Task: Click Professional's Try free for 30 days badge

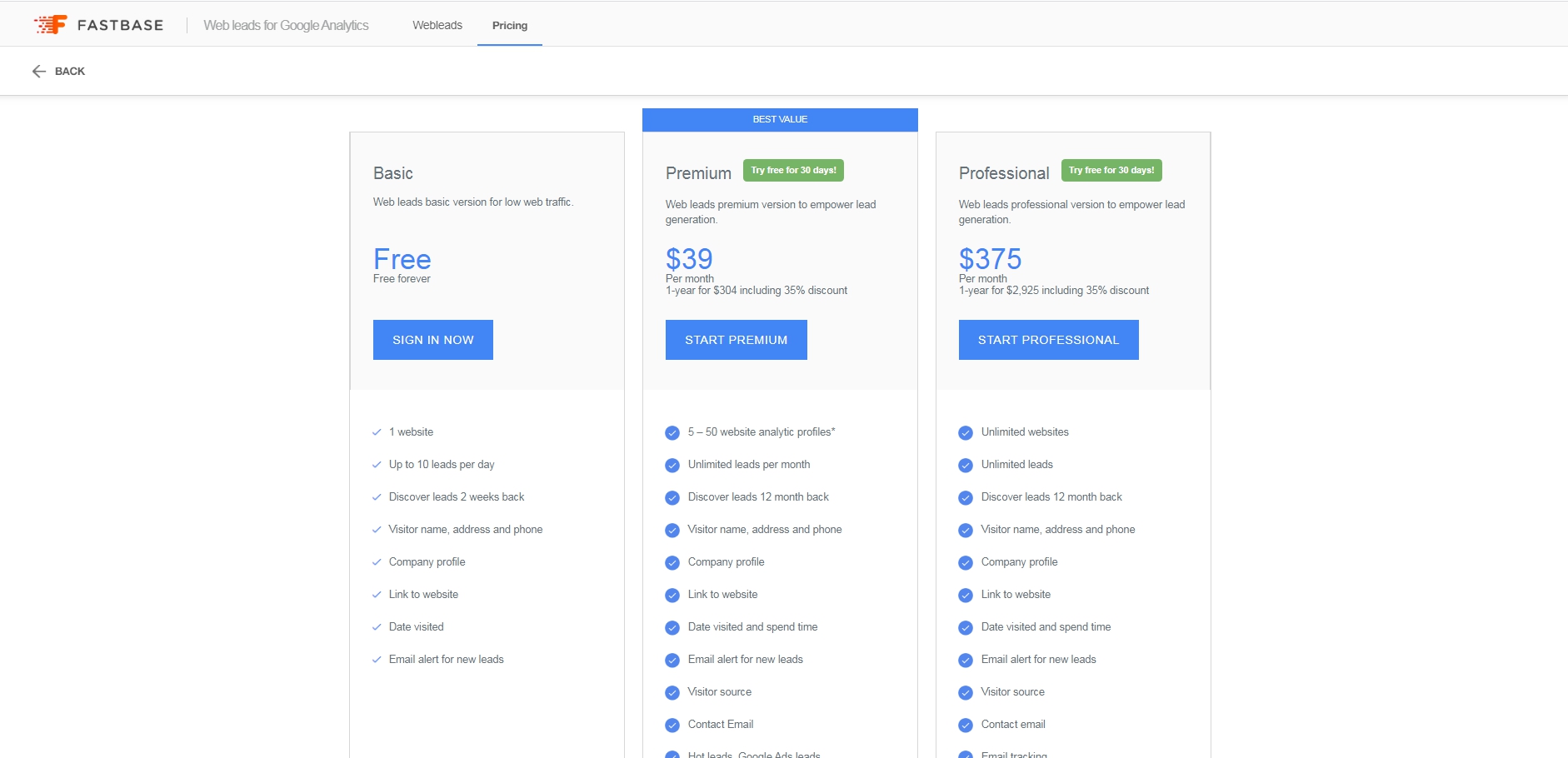Action: point(1111,170)
